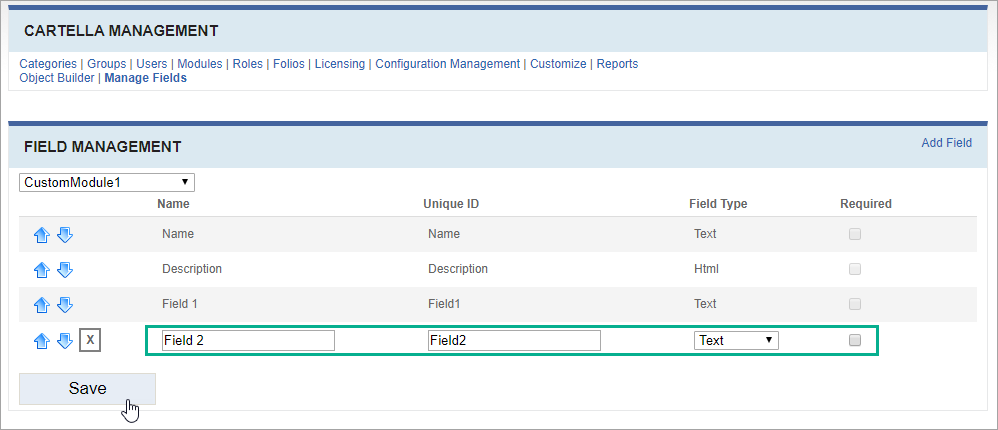This screenshot has width=998, height=430.
Task: Focus the Field 2 name input
Action: coord(248,340)
